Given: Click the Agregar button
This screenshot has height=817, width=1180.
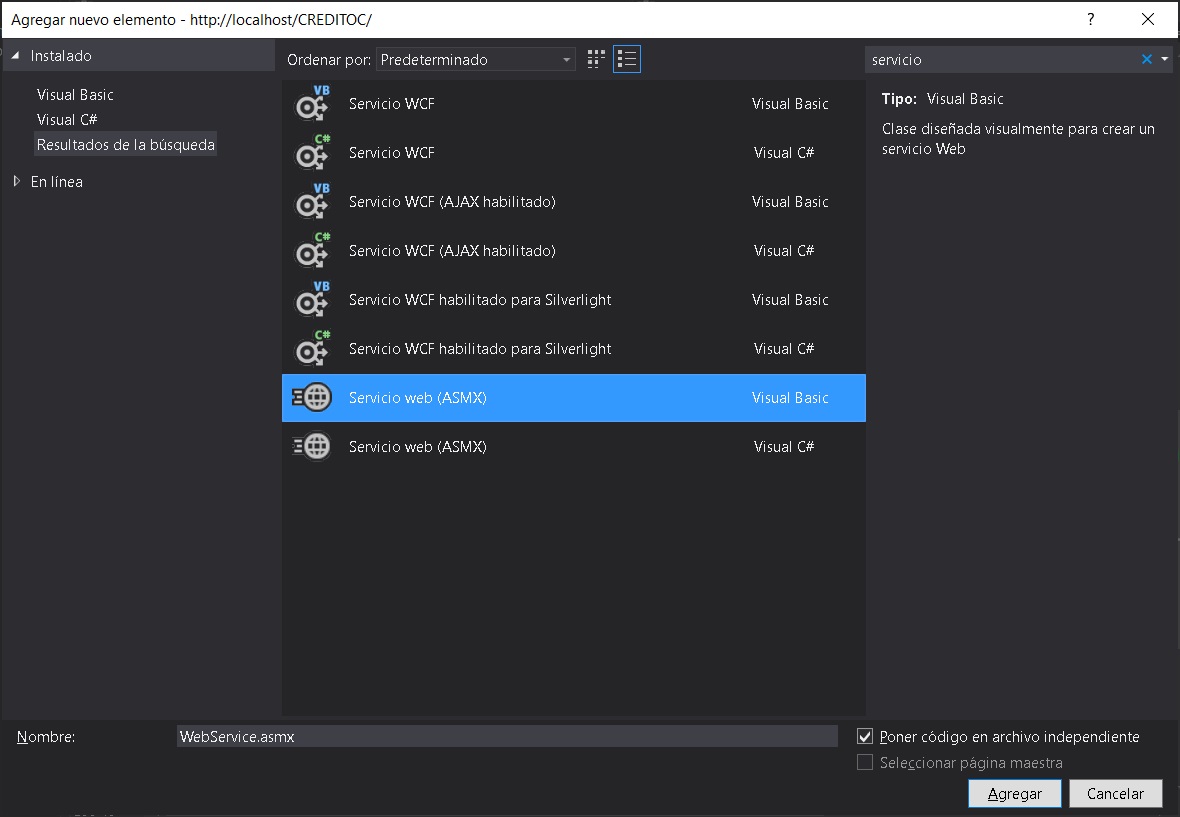Looking at the screenshot, I should [1014, 794].
